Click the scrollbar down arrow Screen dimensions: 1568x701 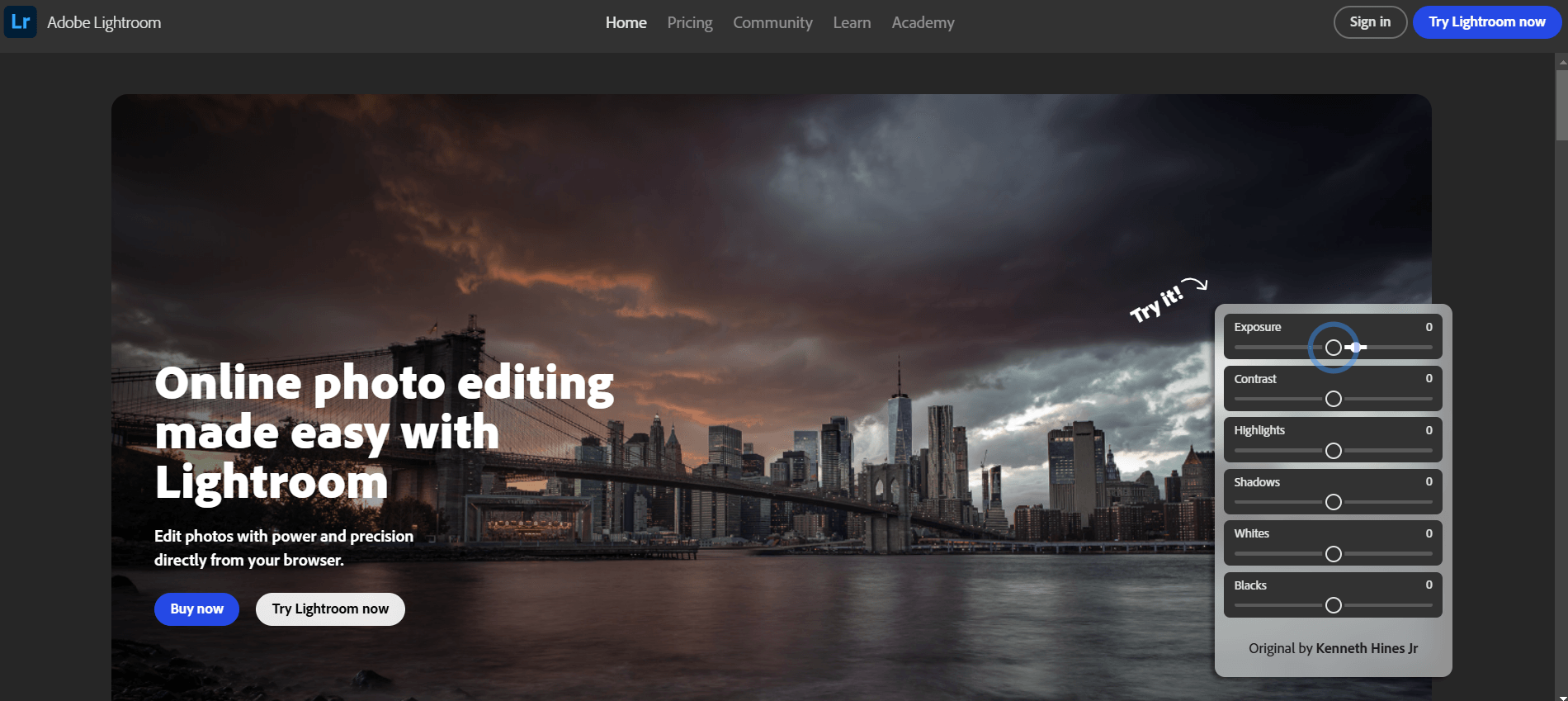coord(1561,698)
